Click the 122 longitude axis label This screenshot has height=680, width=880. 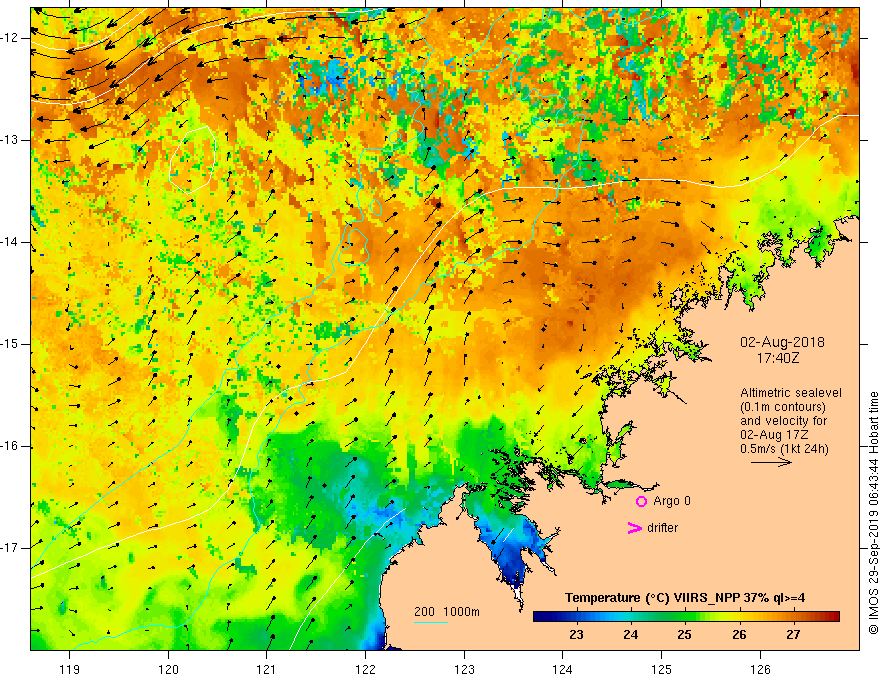(x=365, y=669)
